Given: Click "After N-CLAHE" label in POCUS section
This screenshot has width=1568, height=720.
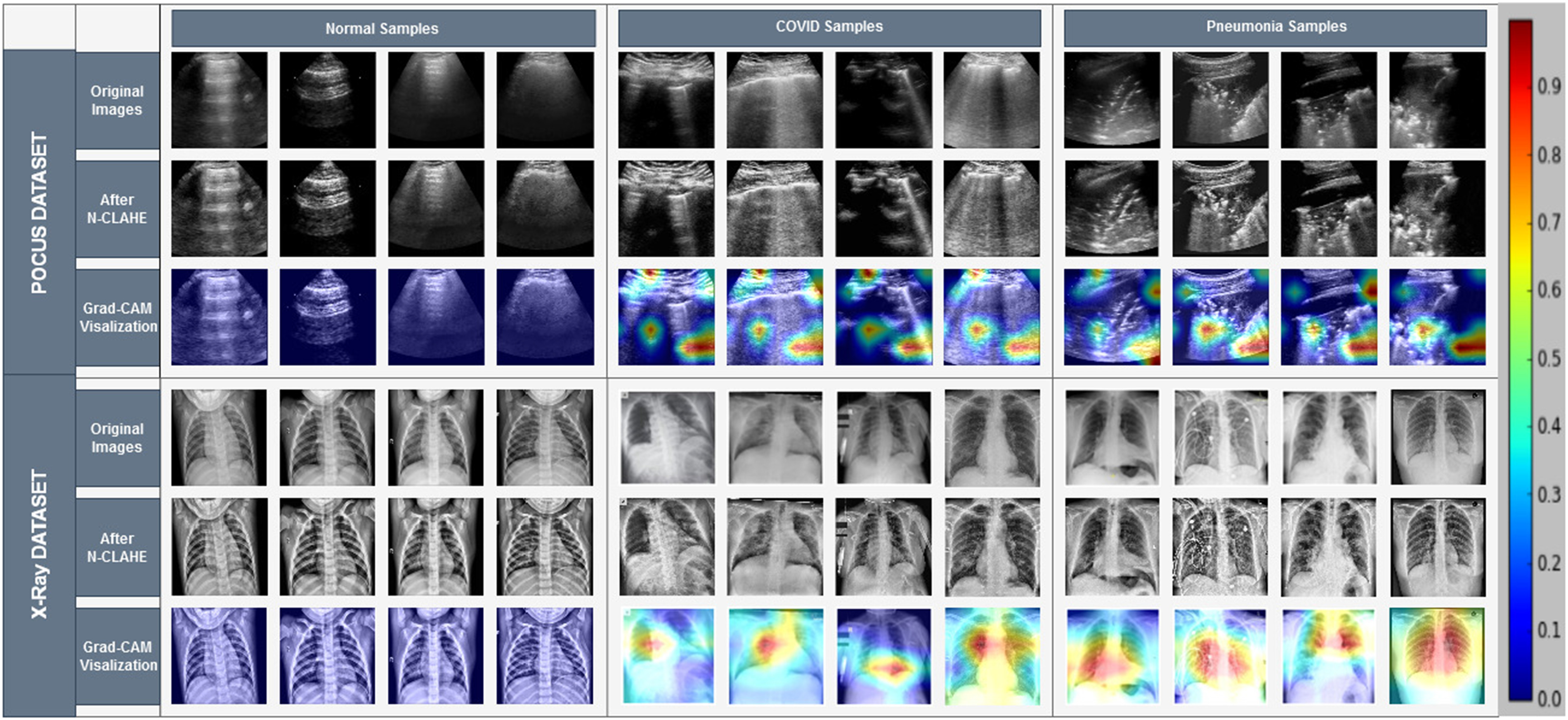Looking at the screenshot, I should 117,208.
